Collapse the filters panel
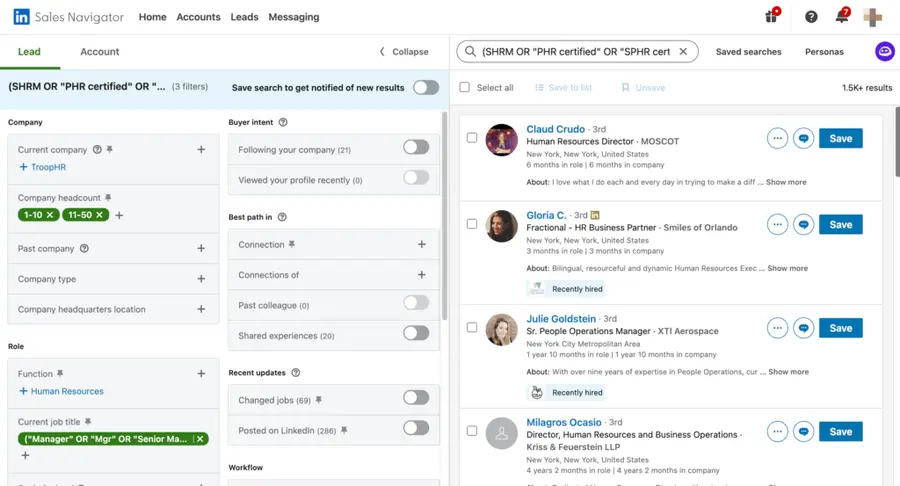The height and width of the screenshot is (486, 900). pos(404,52)
